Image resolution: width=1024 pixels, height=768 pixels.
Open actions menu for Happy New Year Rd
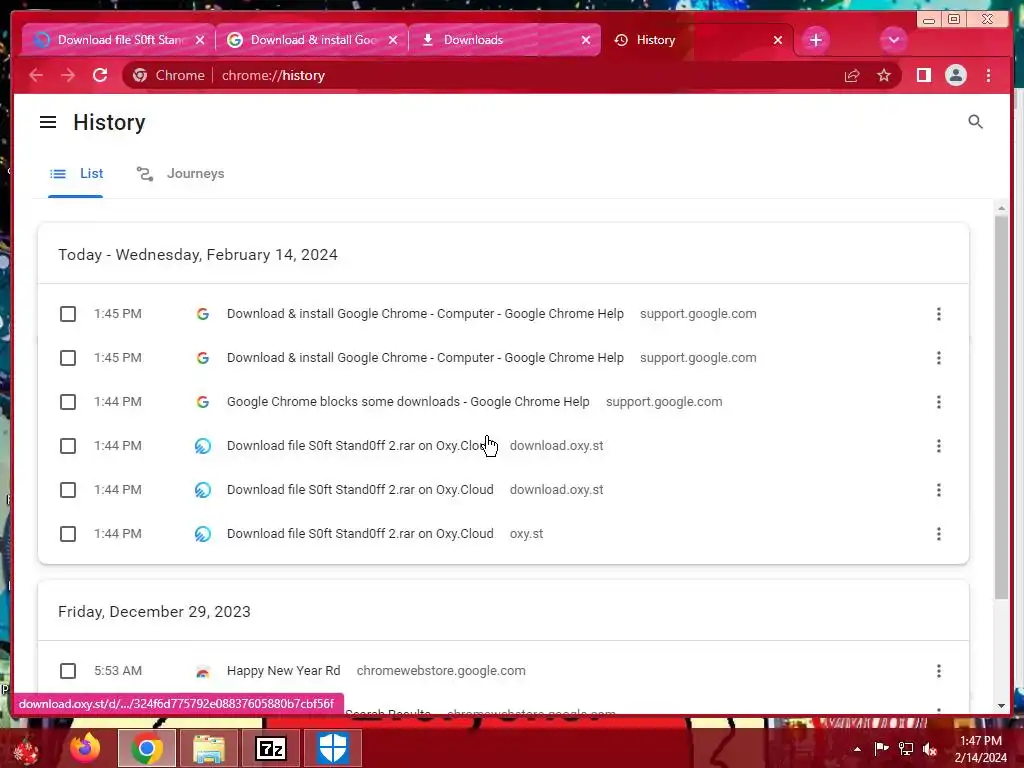pos(938,671)
